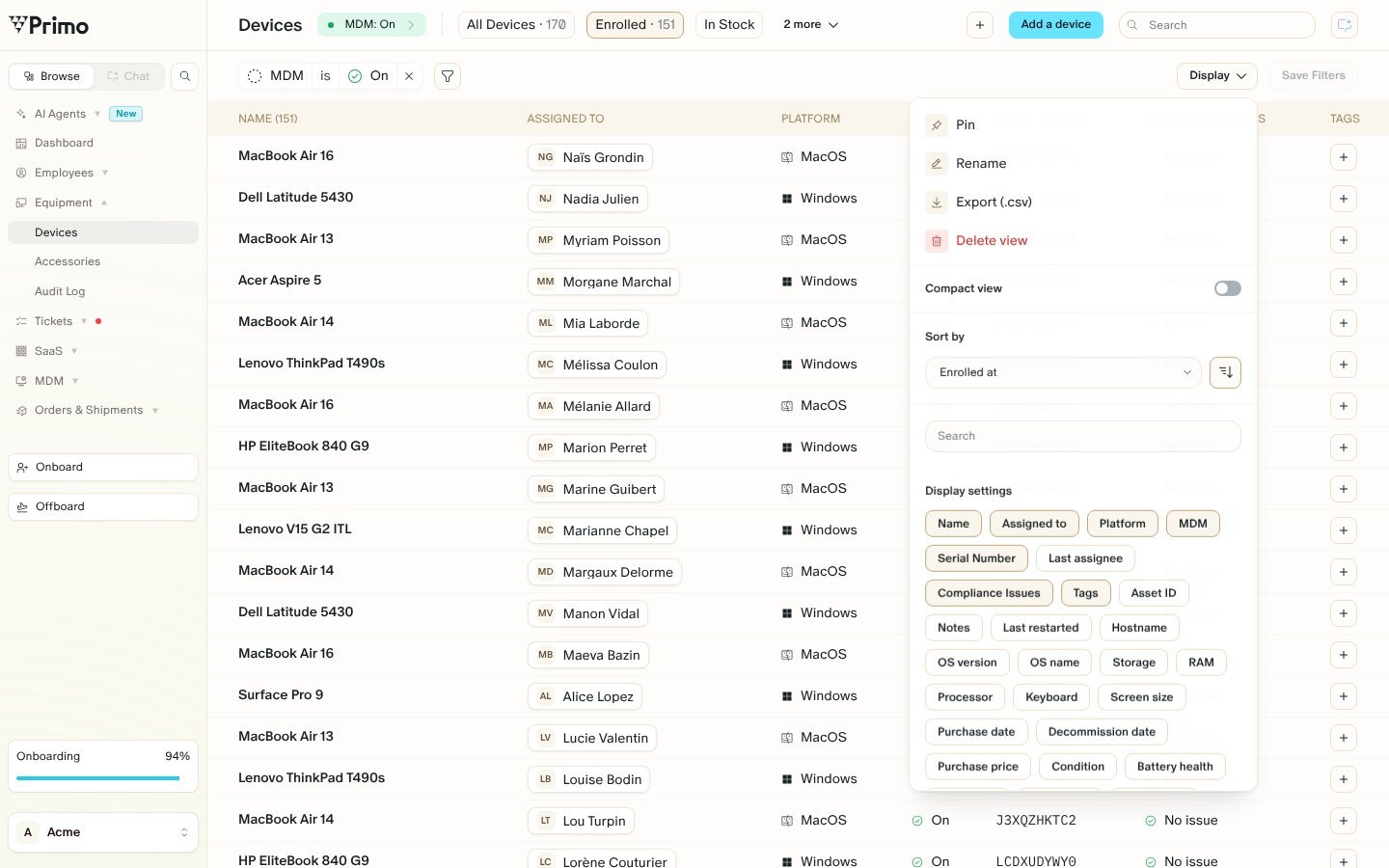Open the Onboard action
The image size is (1389, 868).
pyautogui.click(x=103, y=467)
